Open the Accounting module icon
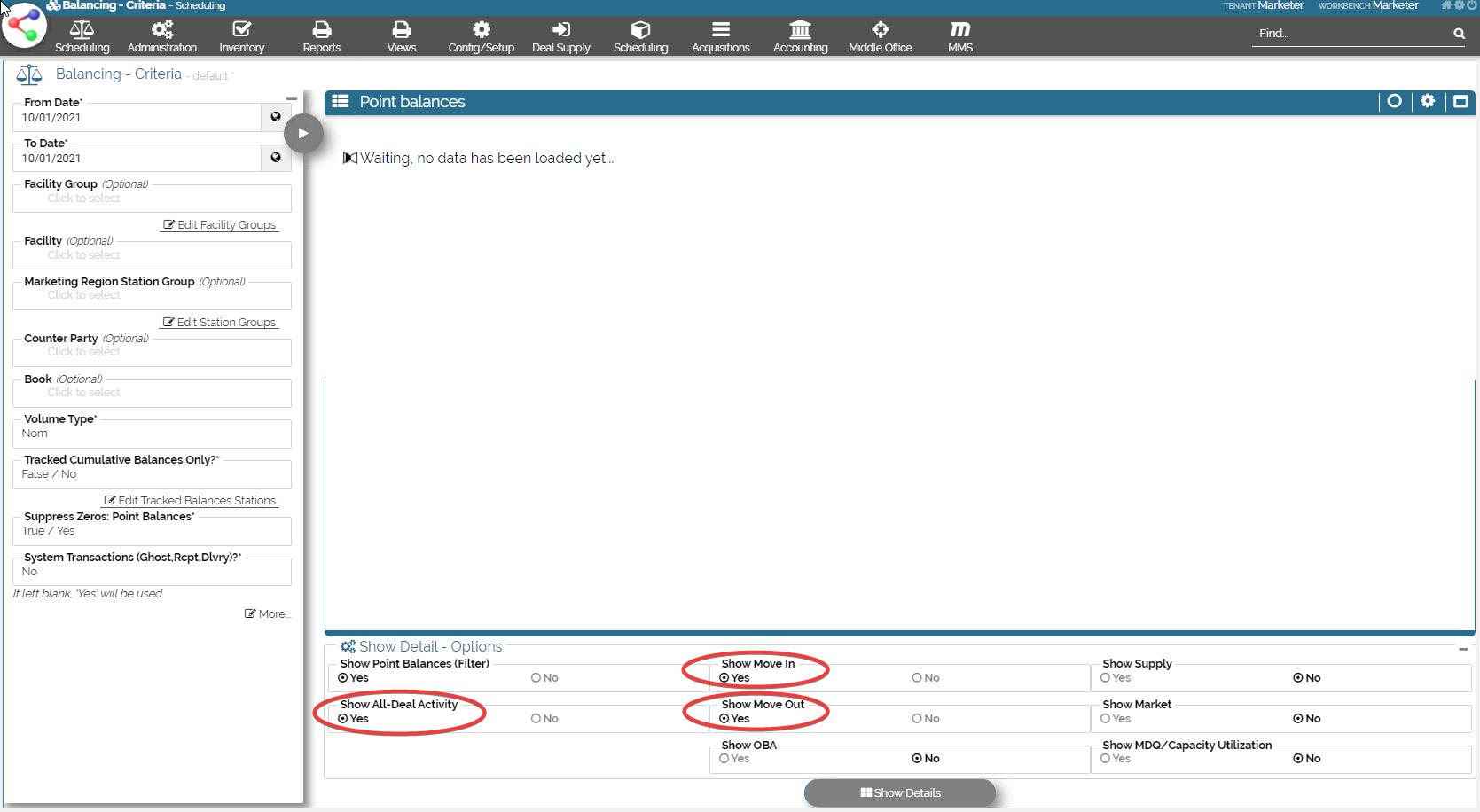 800,36
